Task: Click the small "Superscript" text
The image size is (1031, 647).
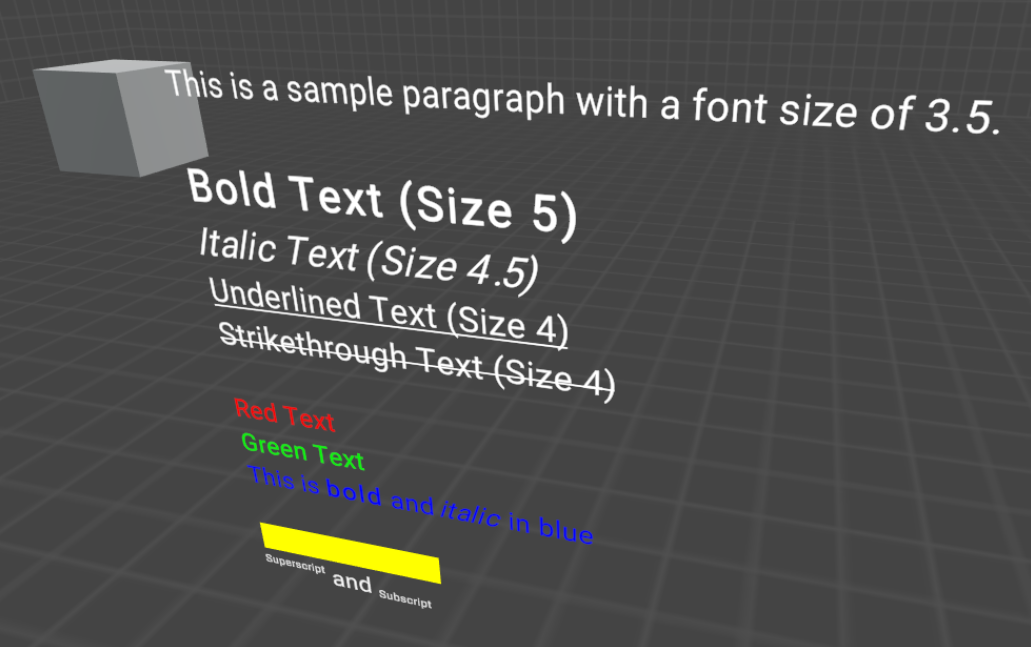Action: (294, 564)
